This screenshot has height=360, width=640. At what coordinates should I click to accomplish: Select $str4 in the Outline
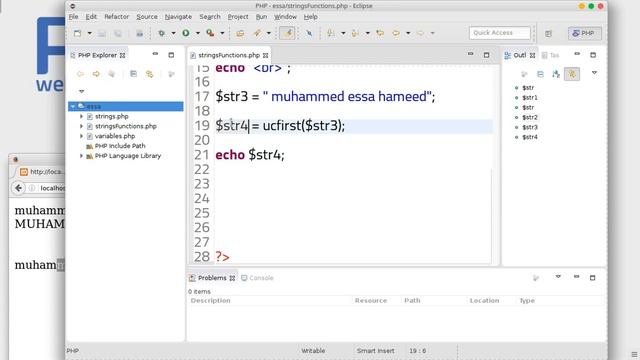coord(530,137)
